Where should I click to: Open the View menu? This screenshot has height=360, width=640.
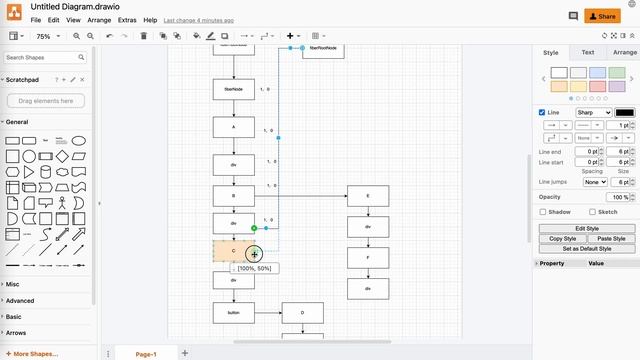tap(73, 20)
